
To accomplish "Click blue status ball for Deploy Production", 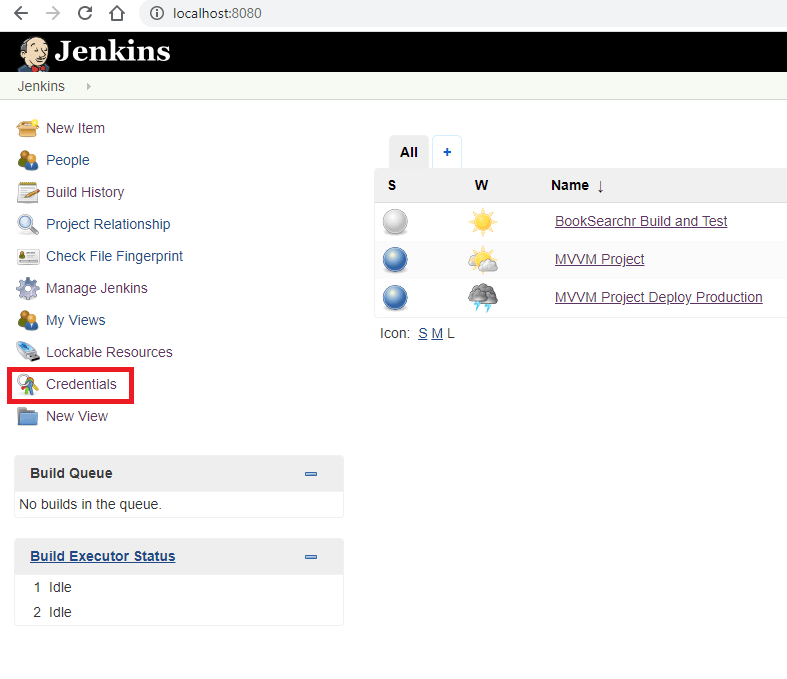I will coord(395,298).
